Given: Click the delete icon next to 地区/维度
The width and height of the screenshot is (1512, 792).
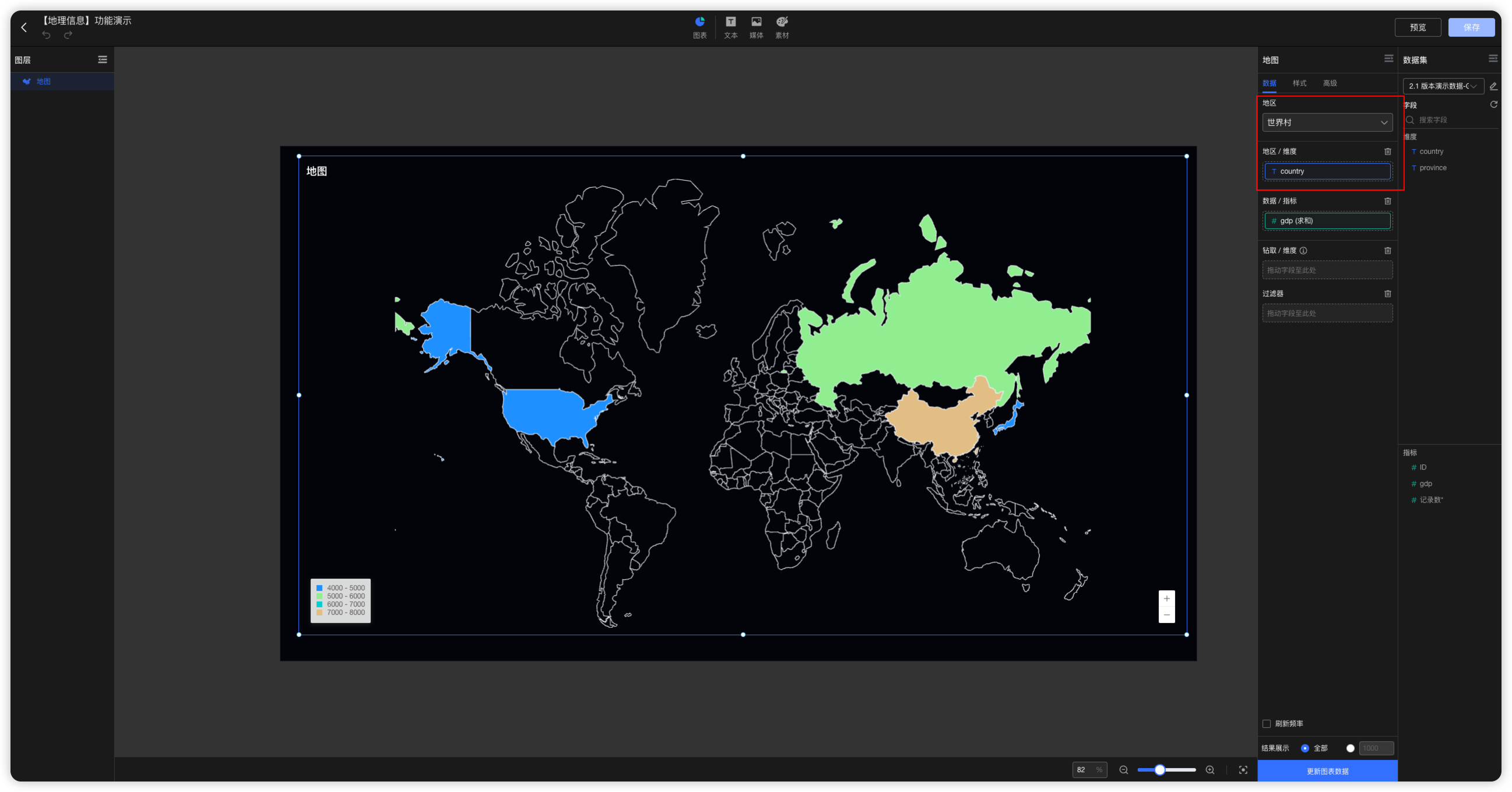Looking at the screenshot, I should coord(1387,151).
